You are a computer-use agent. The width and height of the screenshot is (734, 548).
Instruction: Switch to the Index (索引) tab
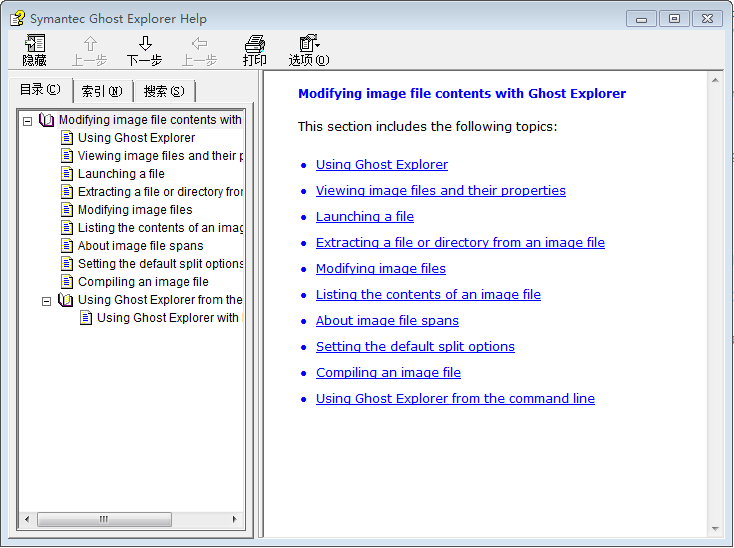pyautogui.click(x=102, y=91)
